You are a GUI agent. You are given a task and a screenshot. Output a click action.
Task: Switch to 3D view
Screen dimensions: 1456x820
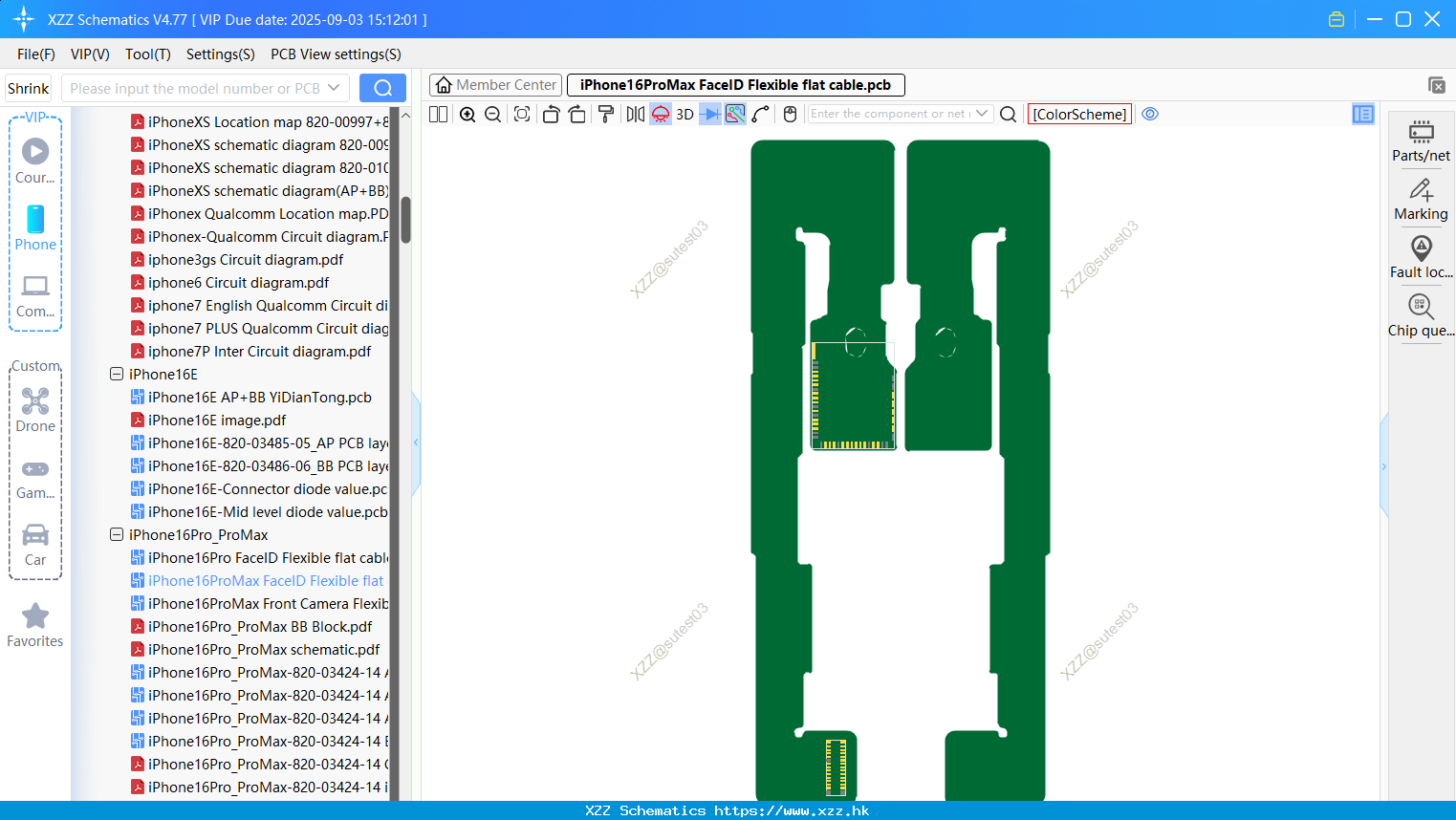tap(685, 114)
